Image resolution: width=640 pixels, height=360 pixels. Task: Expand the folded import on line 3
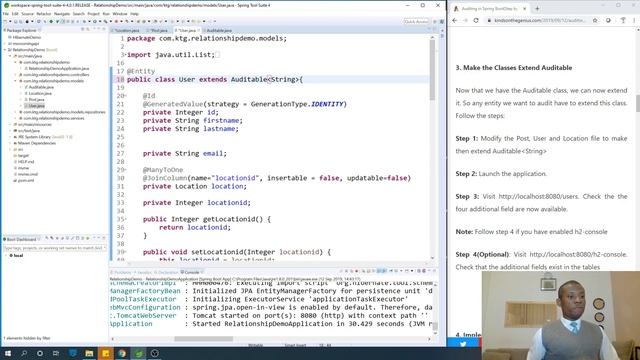[x=126, y=54]
